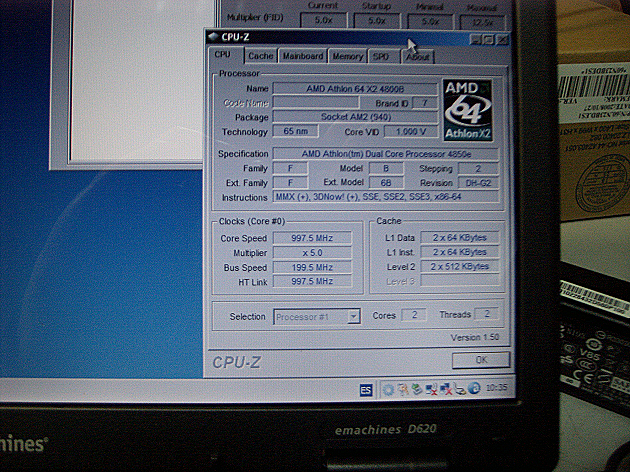Open the Mainboard tab
The height and width of the screenshot is (472, 630).
[303, 56]
